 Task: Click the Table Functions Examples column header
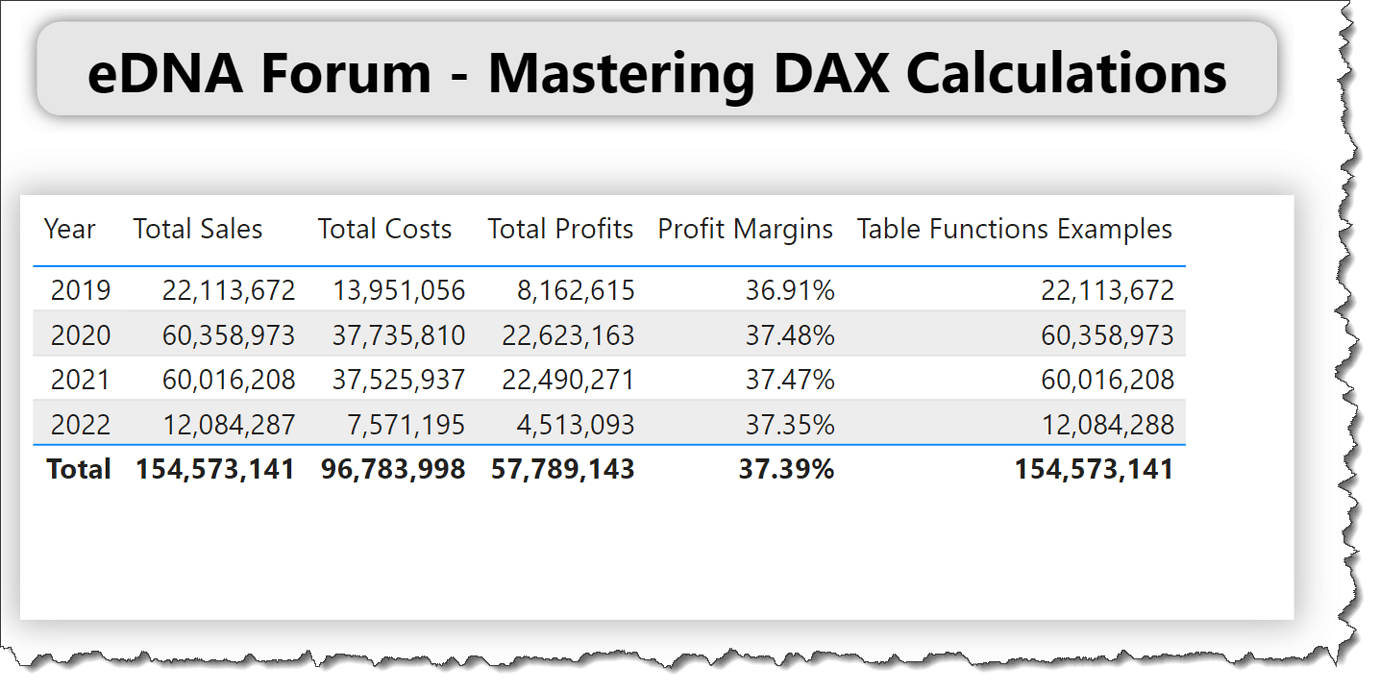[1014, 228]
